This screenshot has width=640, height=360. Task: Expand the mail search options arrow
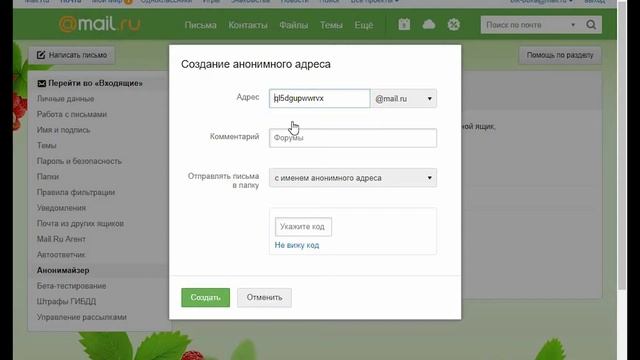click(573, 25)
